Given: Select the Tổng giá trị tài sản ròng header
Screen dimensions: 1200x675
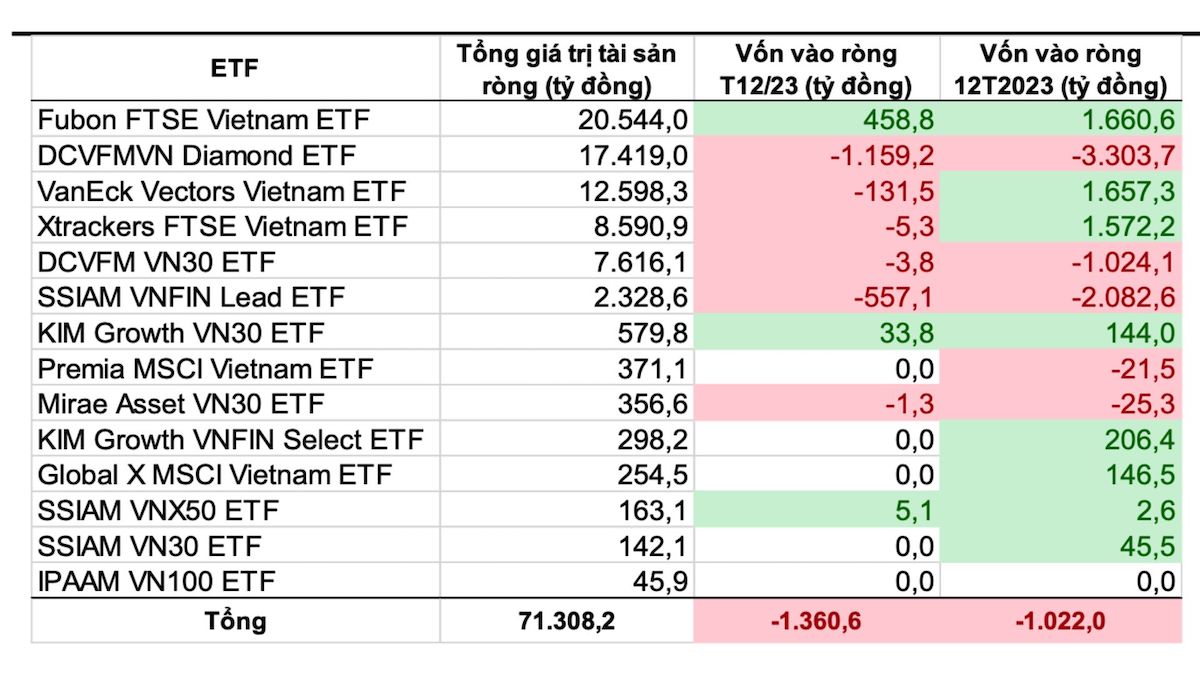Looking at the screenshot, I should click(566, 69).
